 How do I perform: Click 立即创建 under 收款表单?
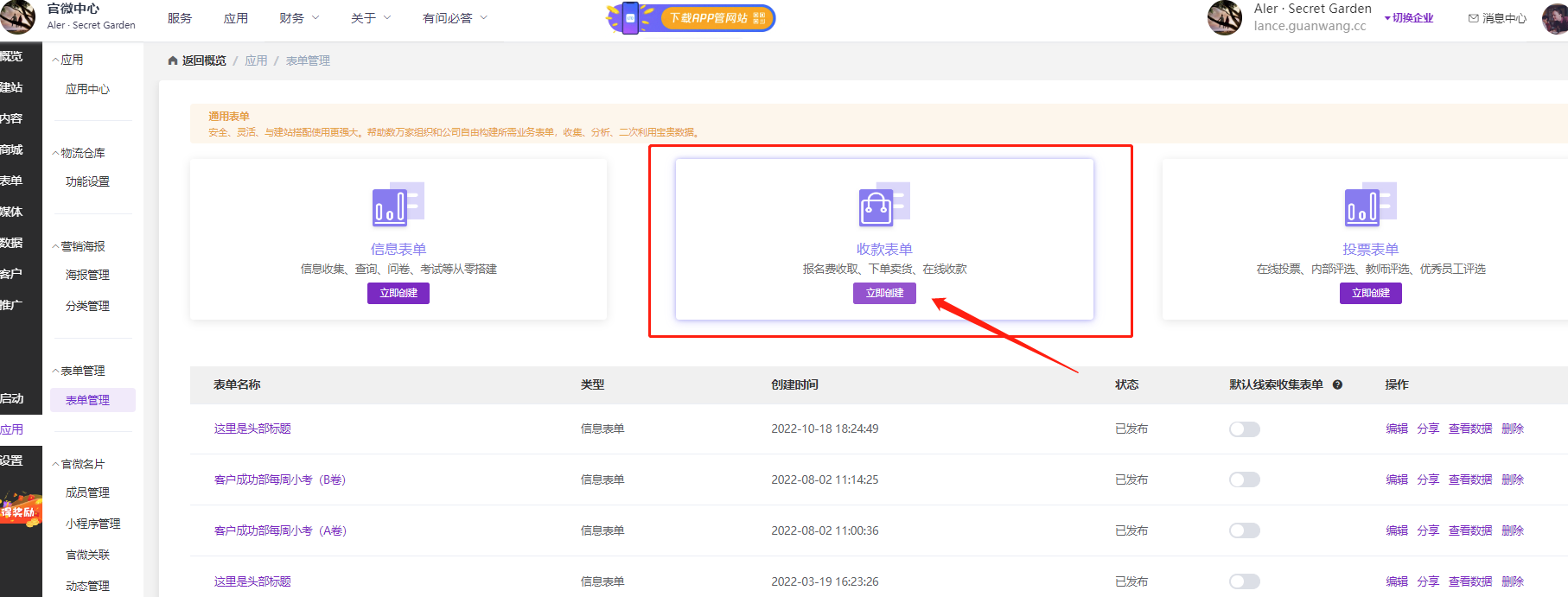pos(884,293)
